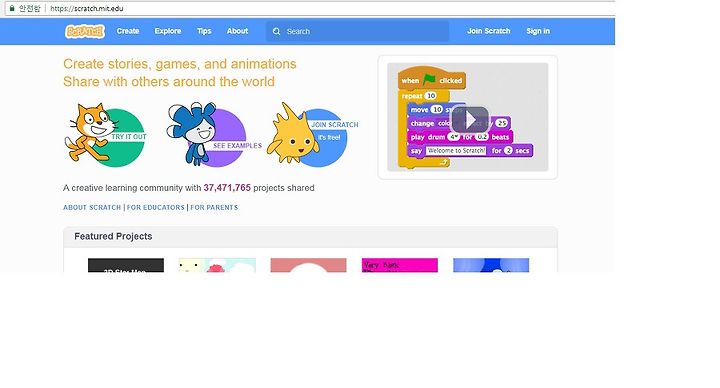This screenshot has height=388, width=720.
Task: Open the magenta featured project thumbnail
Action: pyautogui.click(x=399, y=265)
